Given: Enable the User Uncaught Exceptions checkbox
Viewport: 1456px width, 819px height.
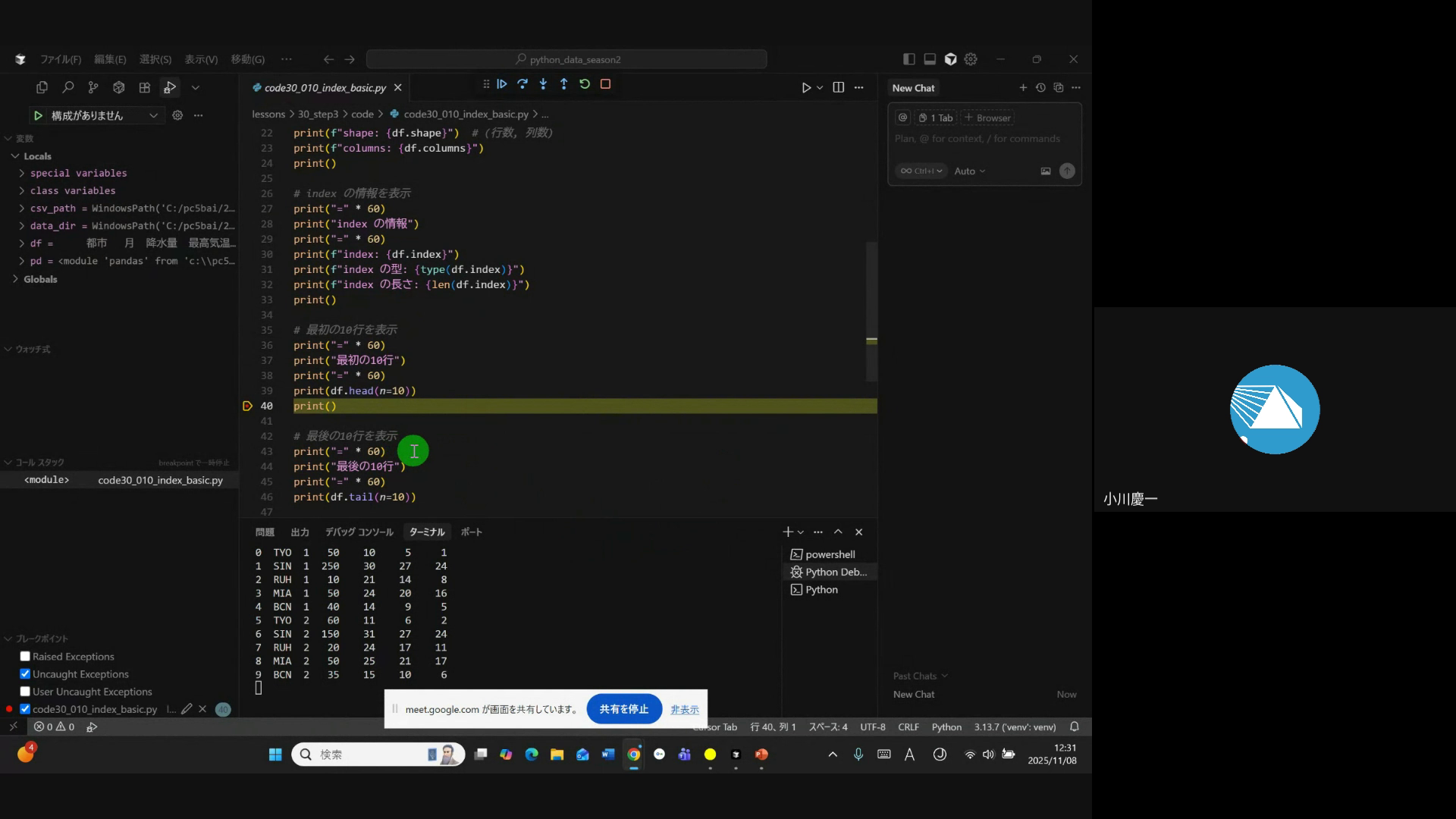Looking at the screenshot, I should pos(25,692).
